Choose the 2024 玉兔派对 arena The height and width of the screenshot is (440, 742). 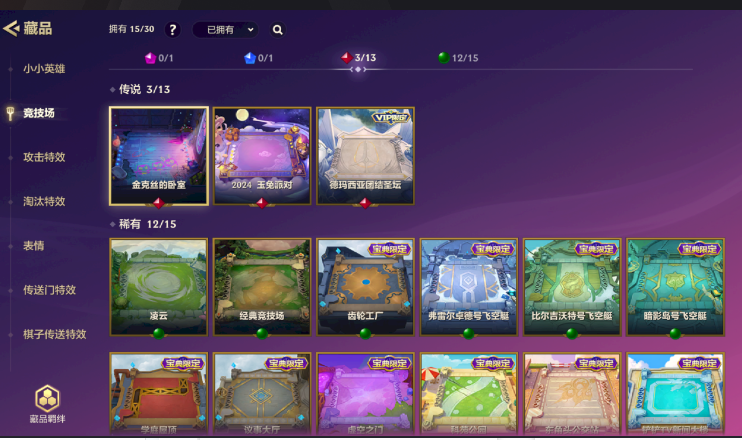262,156
